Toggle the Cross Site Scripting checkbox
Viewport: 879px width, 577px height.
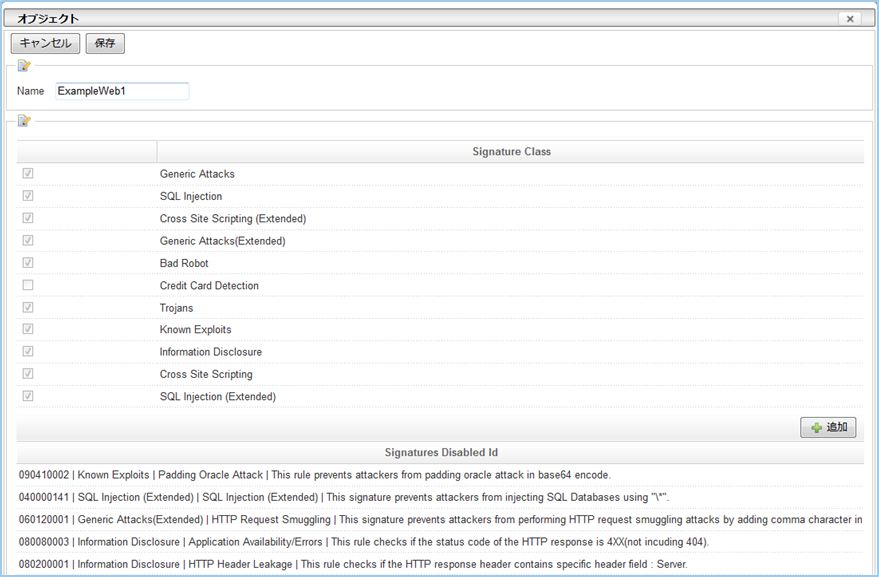click(x=27, y=374)
